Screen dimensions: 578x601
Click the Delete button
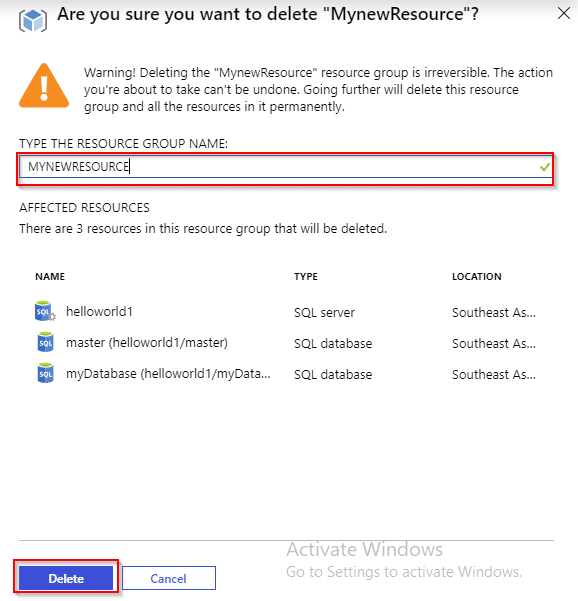pyautogui.click(x=66, y=578)
